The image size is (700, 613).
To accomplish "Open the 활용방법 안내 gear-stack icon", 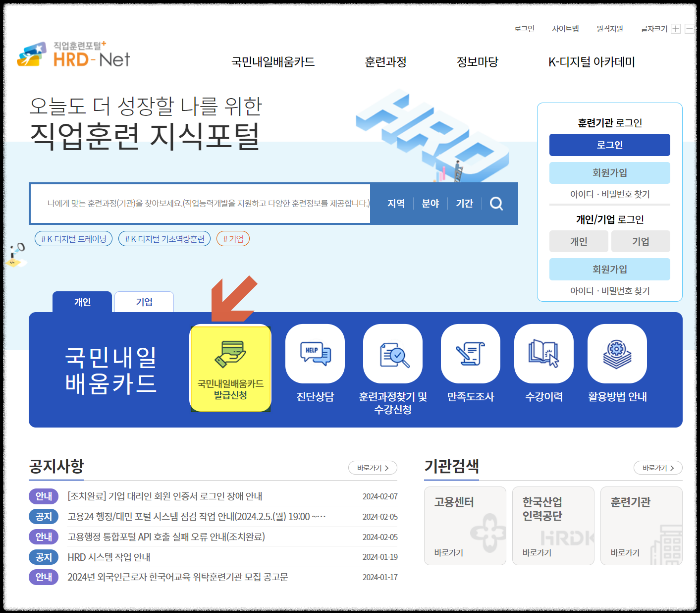I will click(x=617, y=354).
